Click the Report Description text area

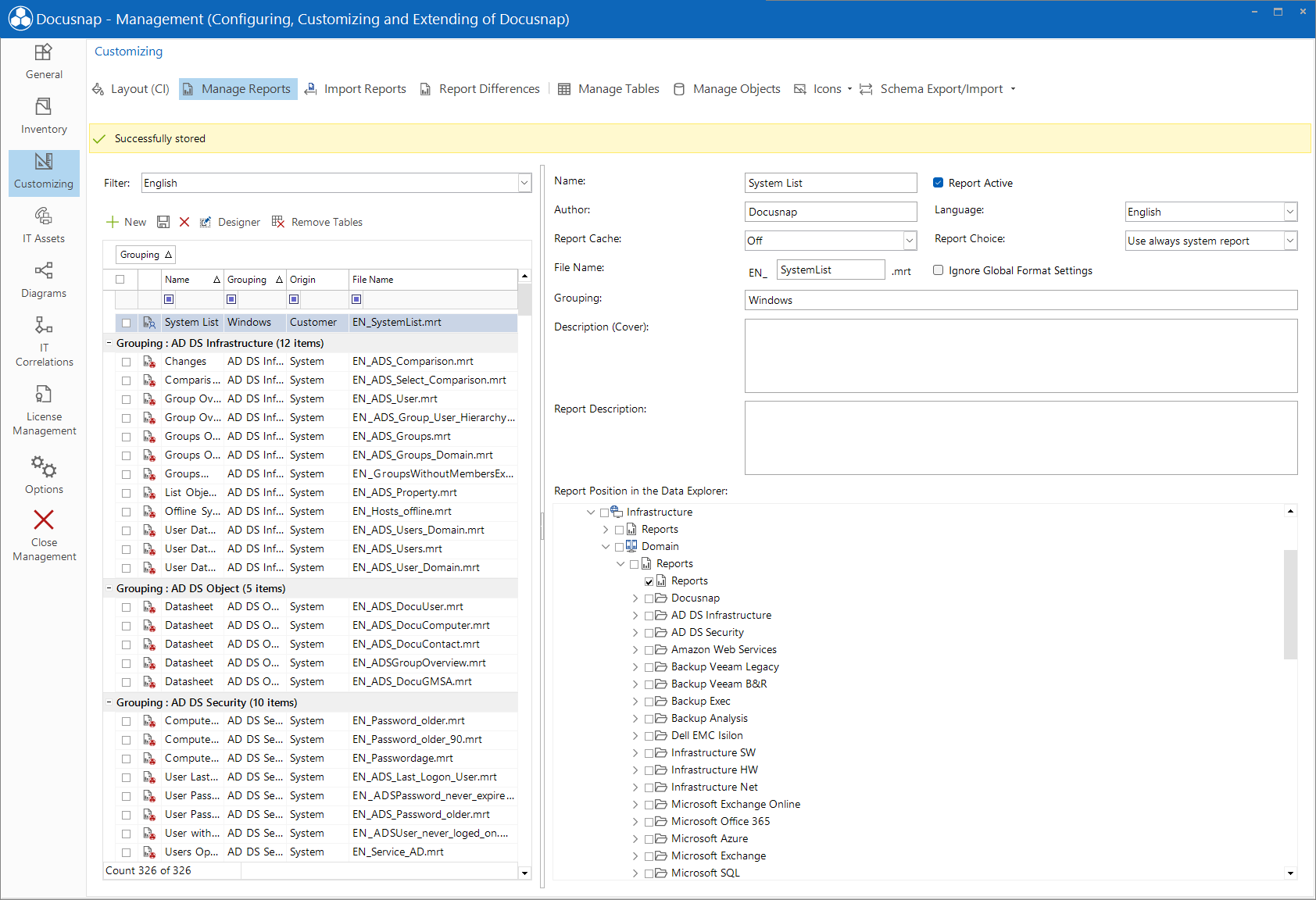pos(1021,437)
